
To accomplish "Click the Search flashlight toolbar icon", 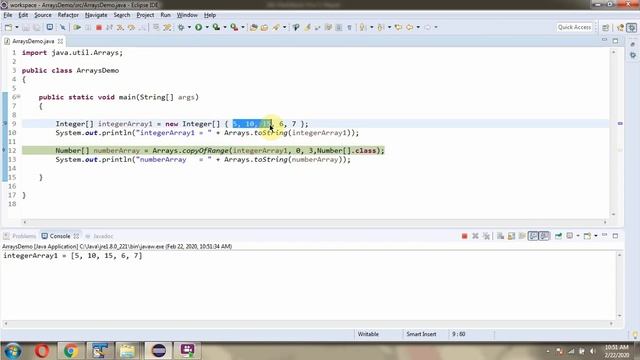I will pyautogui.click(x=276, y=27).
